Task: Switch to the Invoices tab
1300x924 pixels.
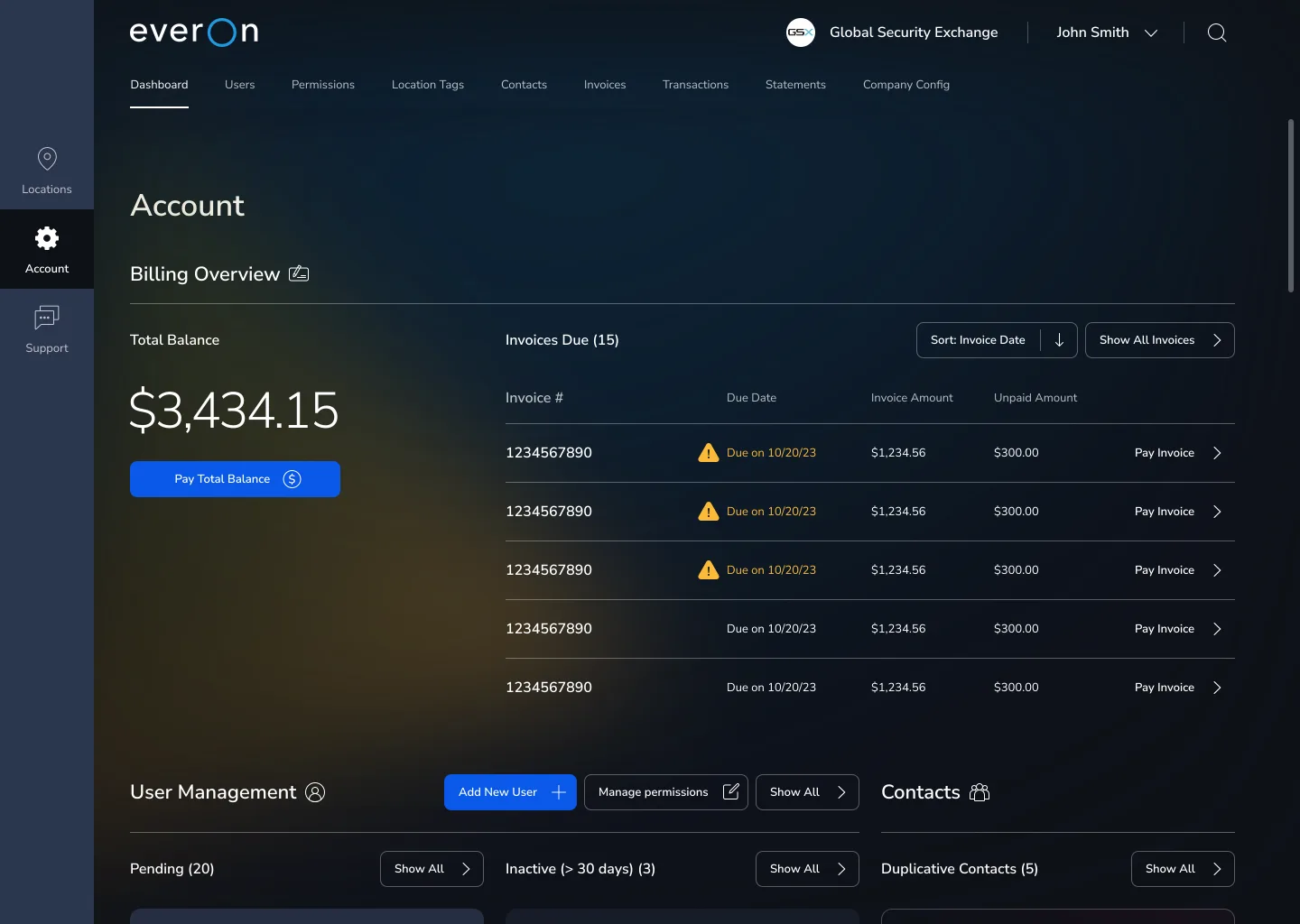Action: (605, 85)
